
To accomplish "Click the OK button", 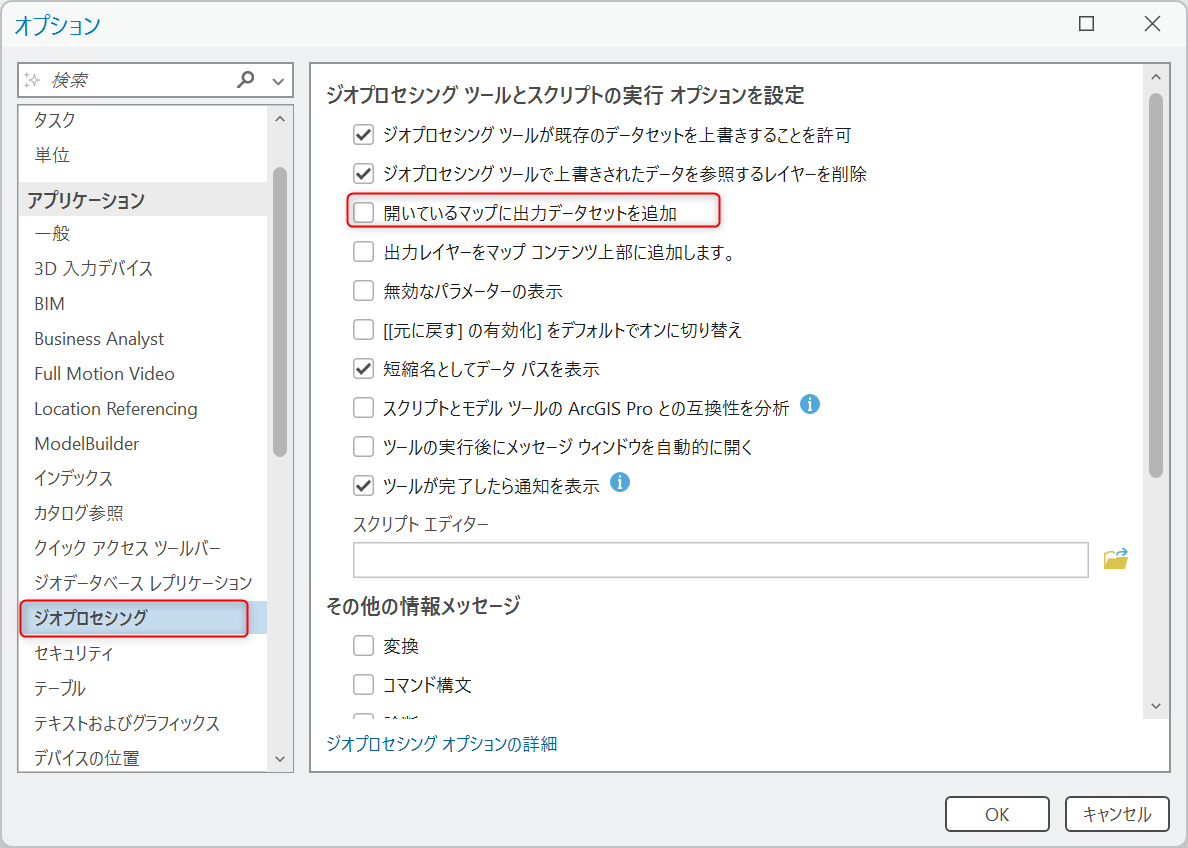I will pyautogui.click(x=997, y=814).
